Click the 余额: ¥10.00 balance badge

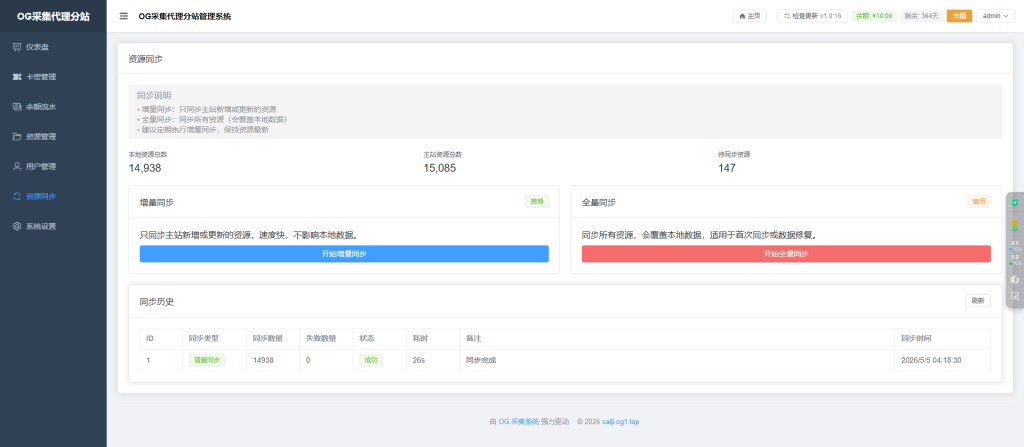point(874,16)
